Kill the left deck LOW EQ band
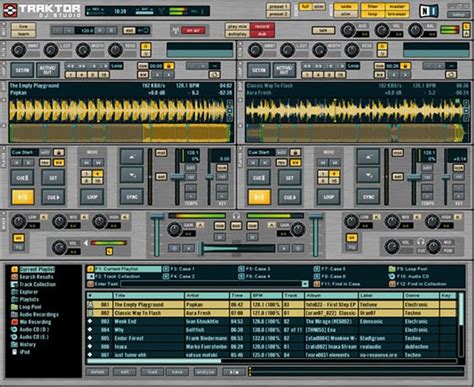The image size is (474, 387). pyautogui.click(x=44, y=217)
